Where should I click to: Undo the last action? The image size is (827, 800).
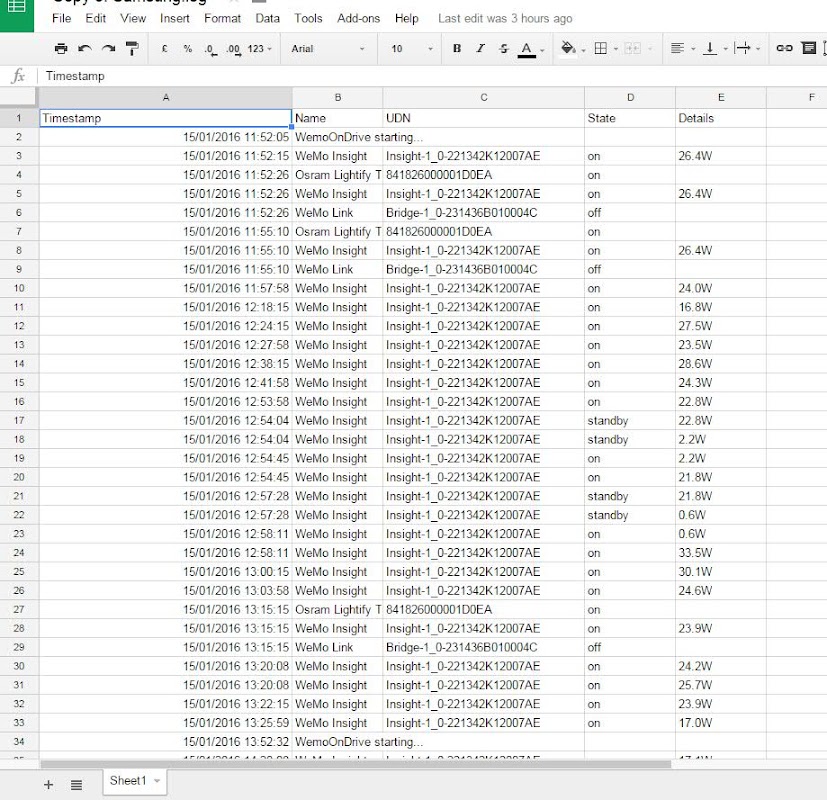point(84,49)
